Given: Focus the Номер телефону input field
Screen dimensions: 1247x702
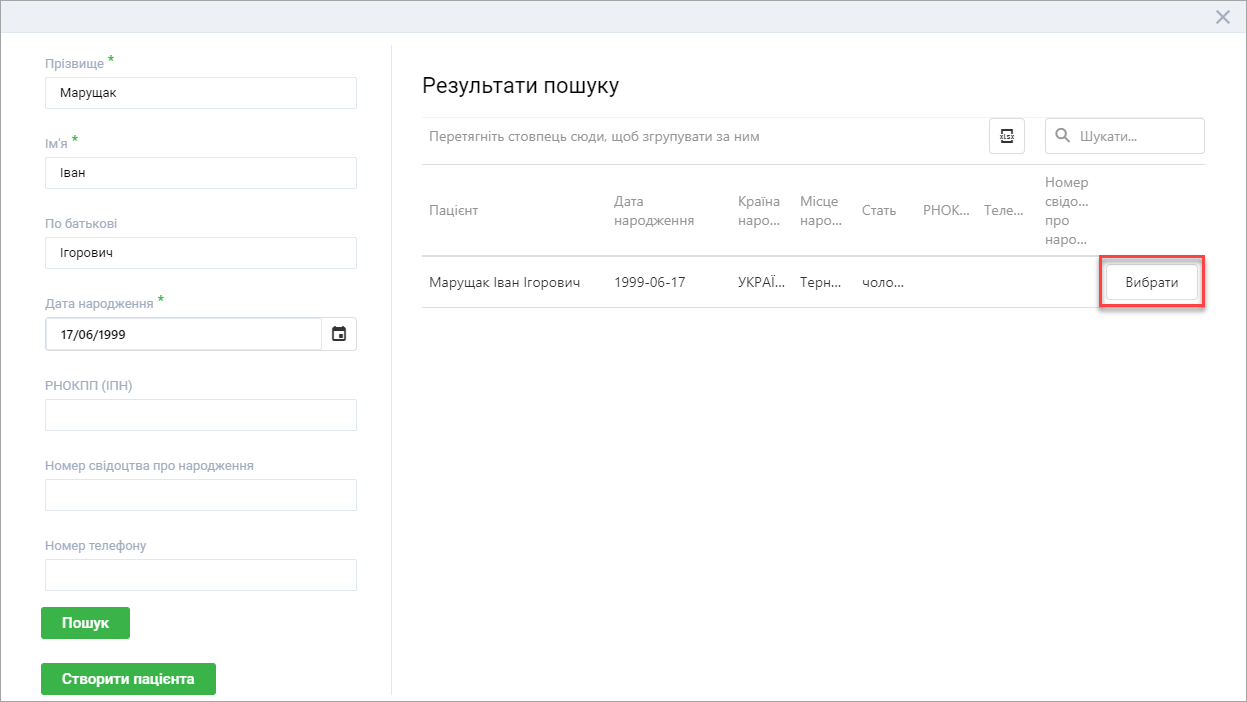Looking at the screenshot, I should [x=201, y=575].
